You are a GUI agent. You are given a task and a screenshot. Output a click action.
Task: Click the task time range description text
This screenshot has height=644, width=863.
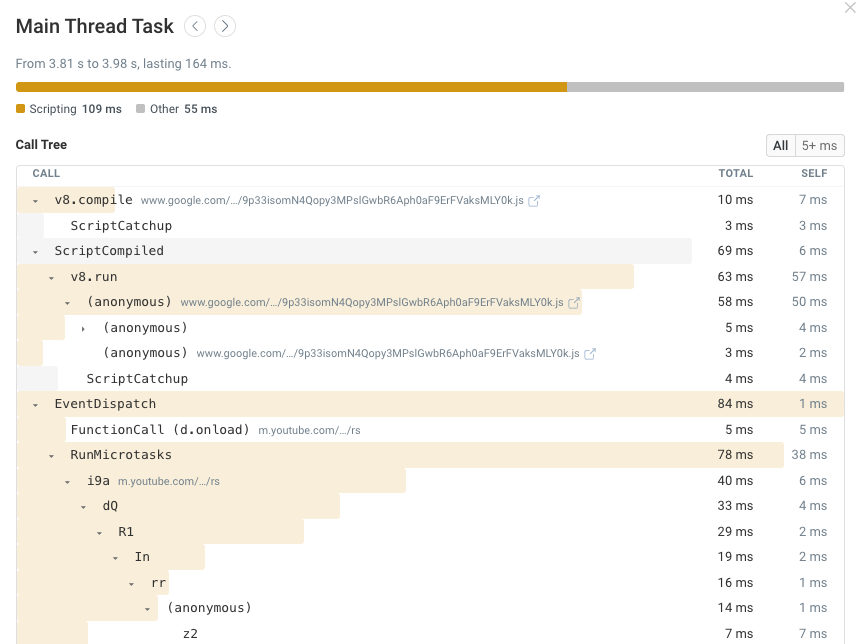pyautogui.click(x=123, y=64)
